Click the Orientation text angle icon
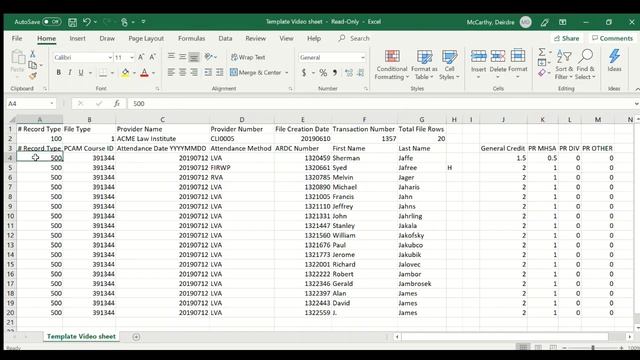The width and height of the screenshot is (640, 360). click(x=209, y=57)
